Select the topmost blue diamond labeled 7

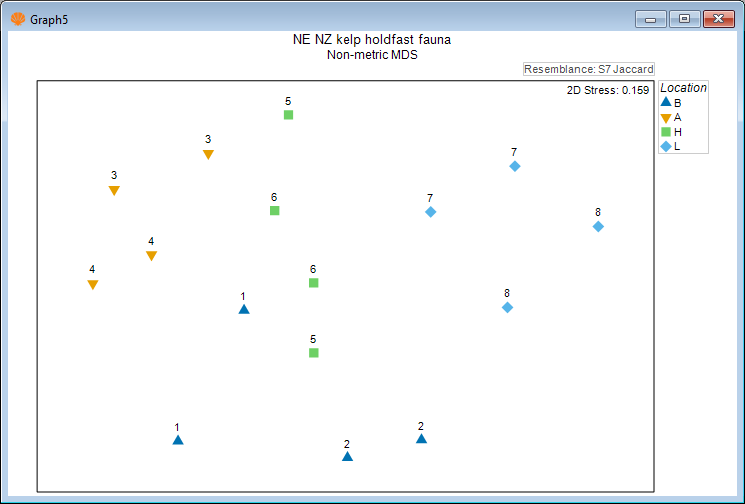point(515,166)
